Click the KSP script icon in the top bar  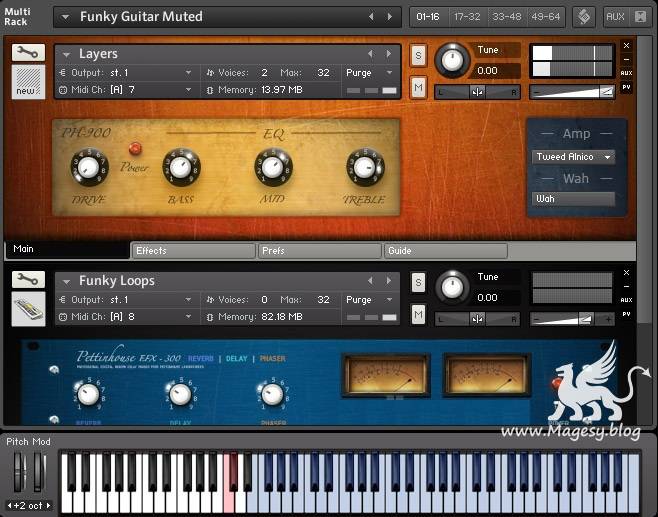[x=584, y=17]
